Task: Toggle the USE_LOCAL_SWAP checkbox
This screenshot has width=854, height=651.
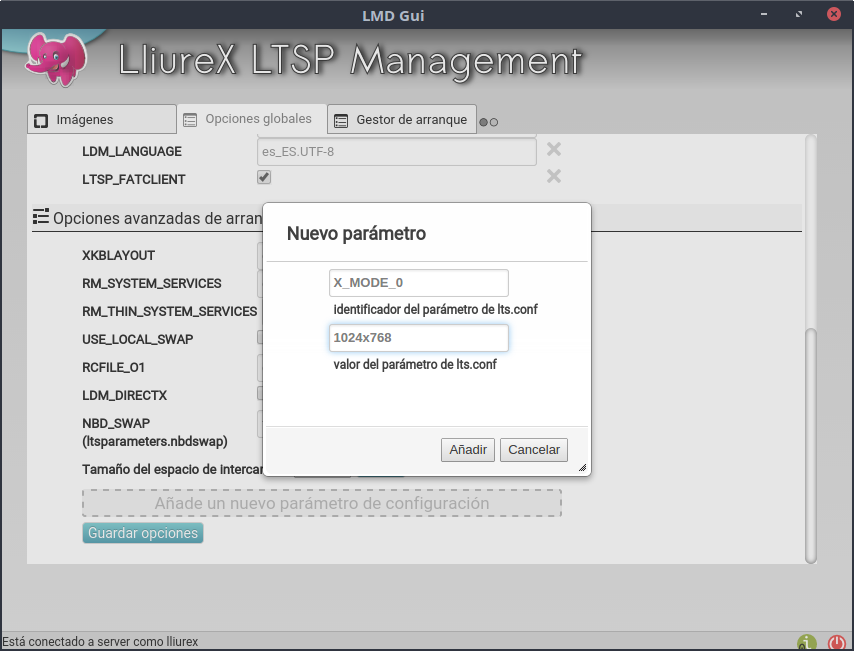Action: click(x=260, y=338)
